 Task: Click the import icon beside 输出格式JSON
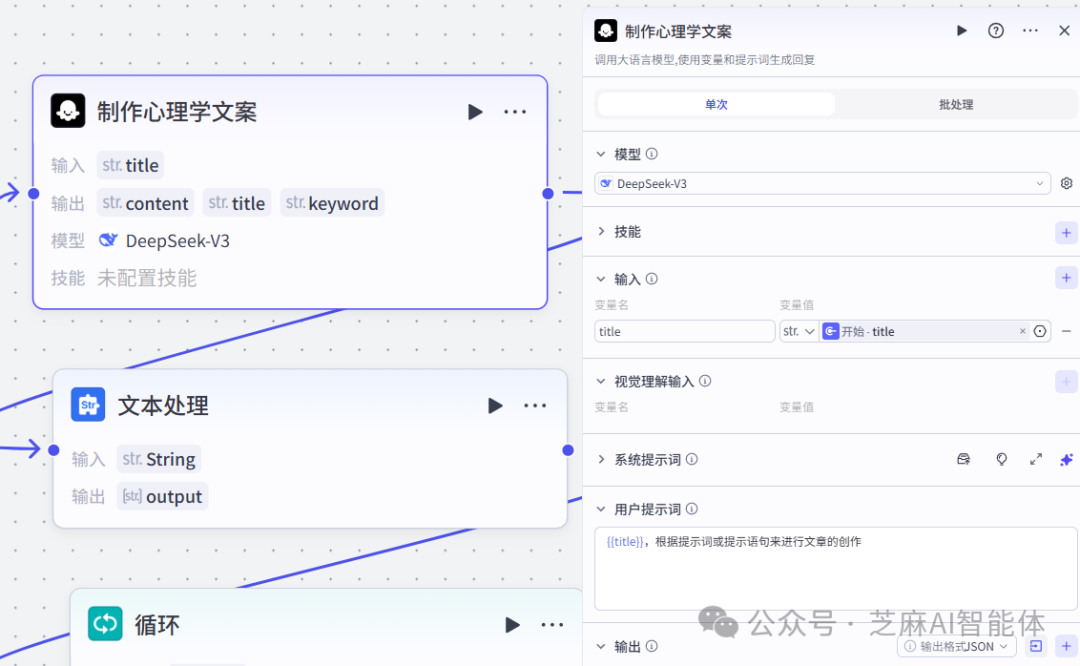[1036, 646]
